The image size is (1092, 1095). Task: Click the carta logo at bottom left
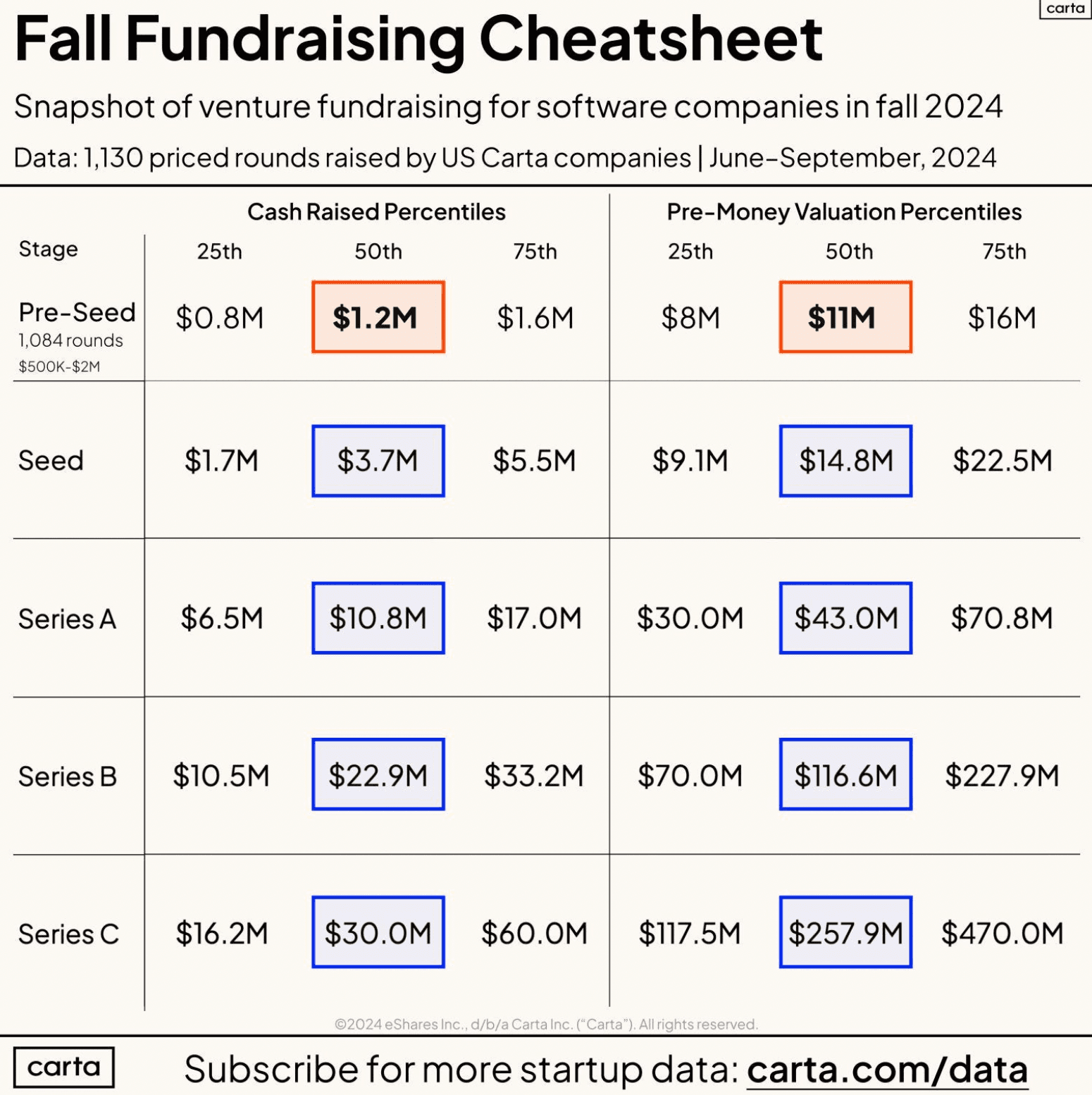[x=63, y=1067]
